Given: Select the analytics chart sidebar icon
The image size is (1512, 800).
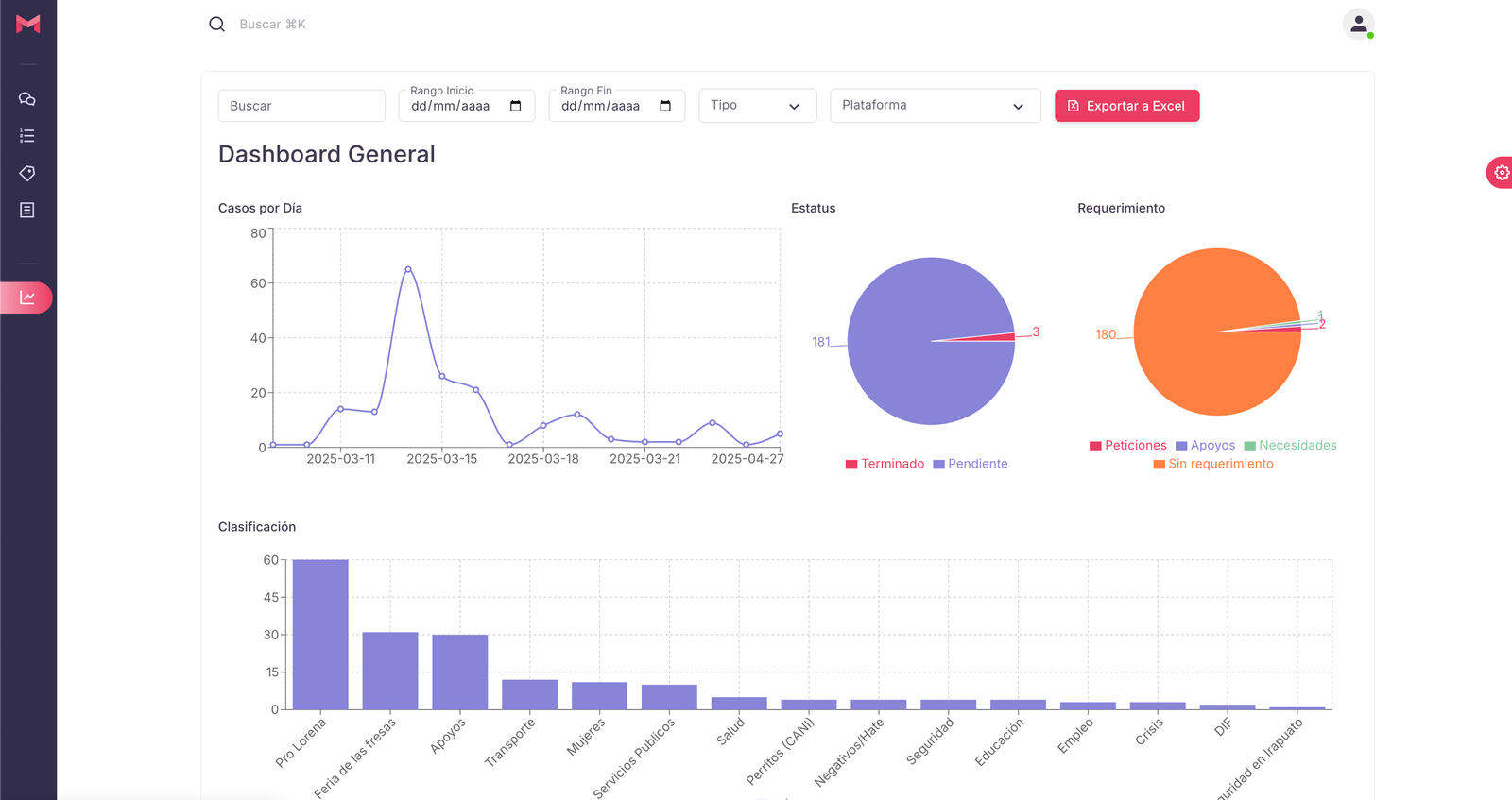Looking at the screenshot, I should (27, 298).
